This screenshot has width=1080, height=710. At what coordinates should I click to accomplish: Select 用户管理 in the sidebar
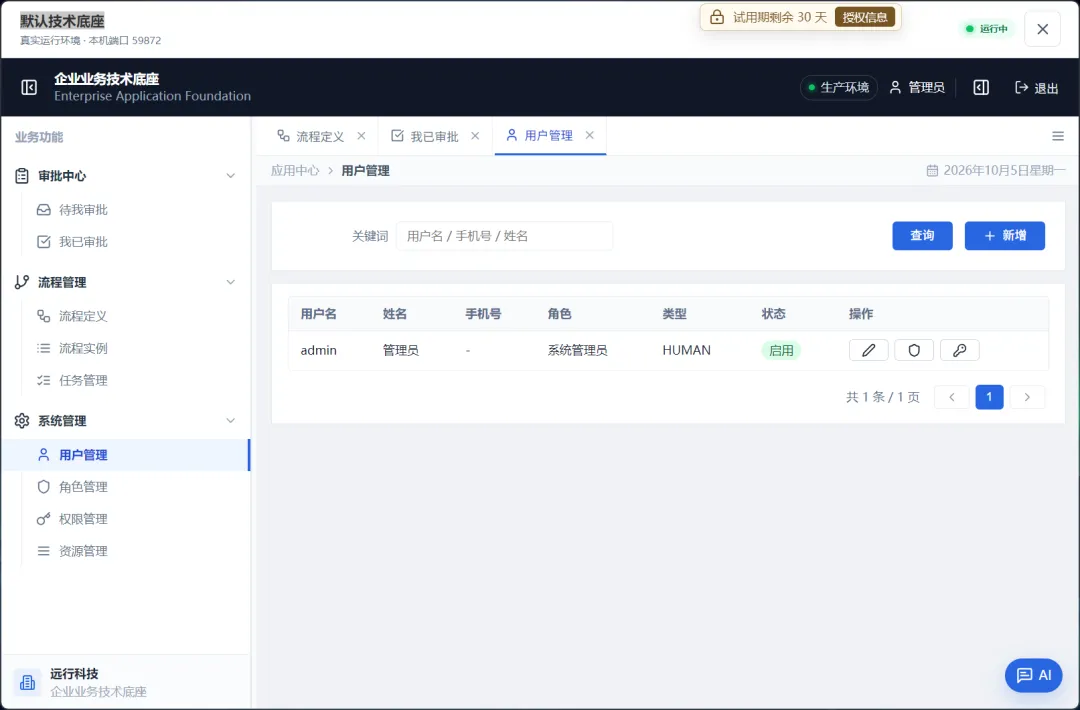pyautogui.click(x=125, y=455)
